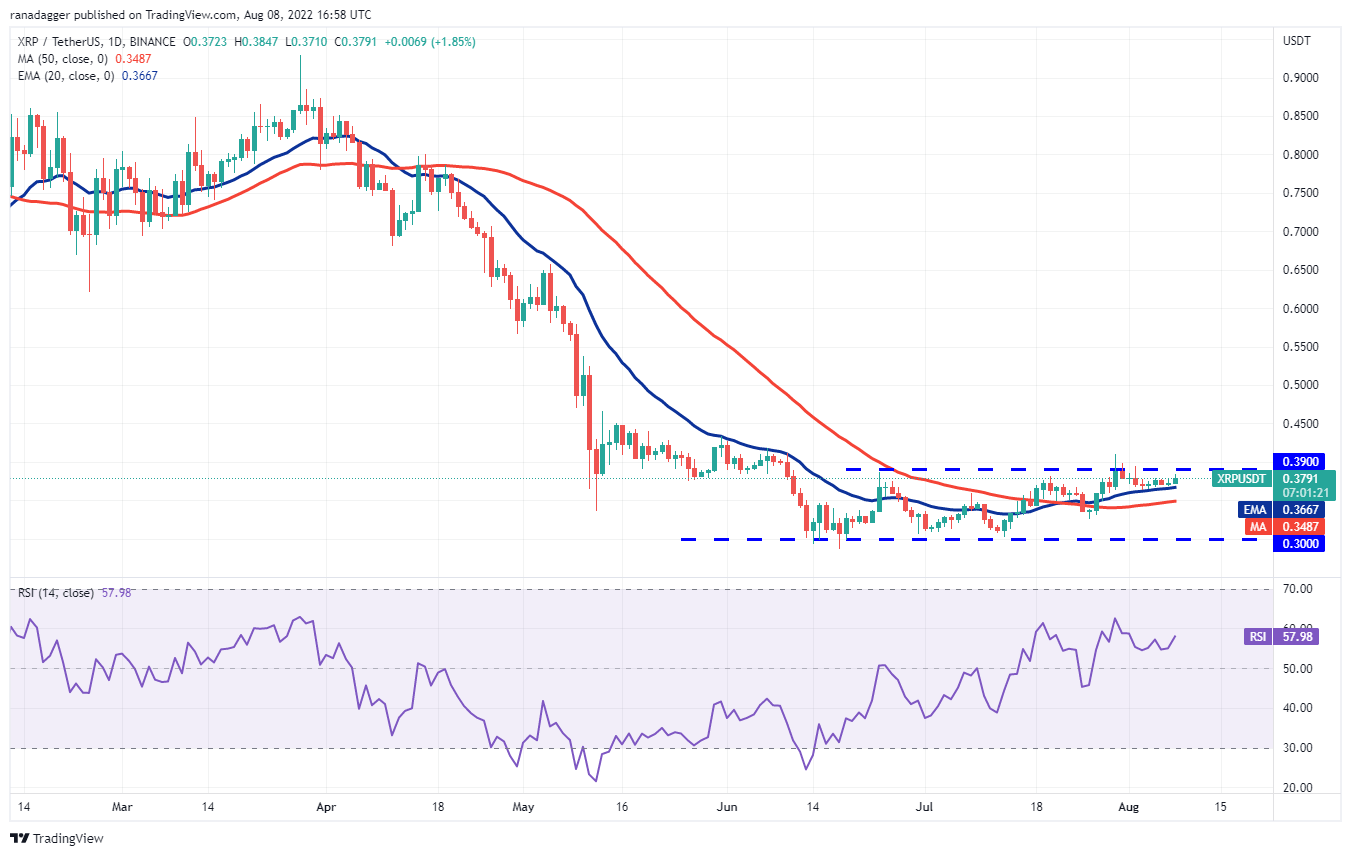Viewport: 1351px width, 856px height.
Task: Click the 0.3900 resistance price label
Action: coord(1298,462)
